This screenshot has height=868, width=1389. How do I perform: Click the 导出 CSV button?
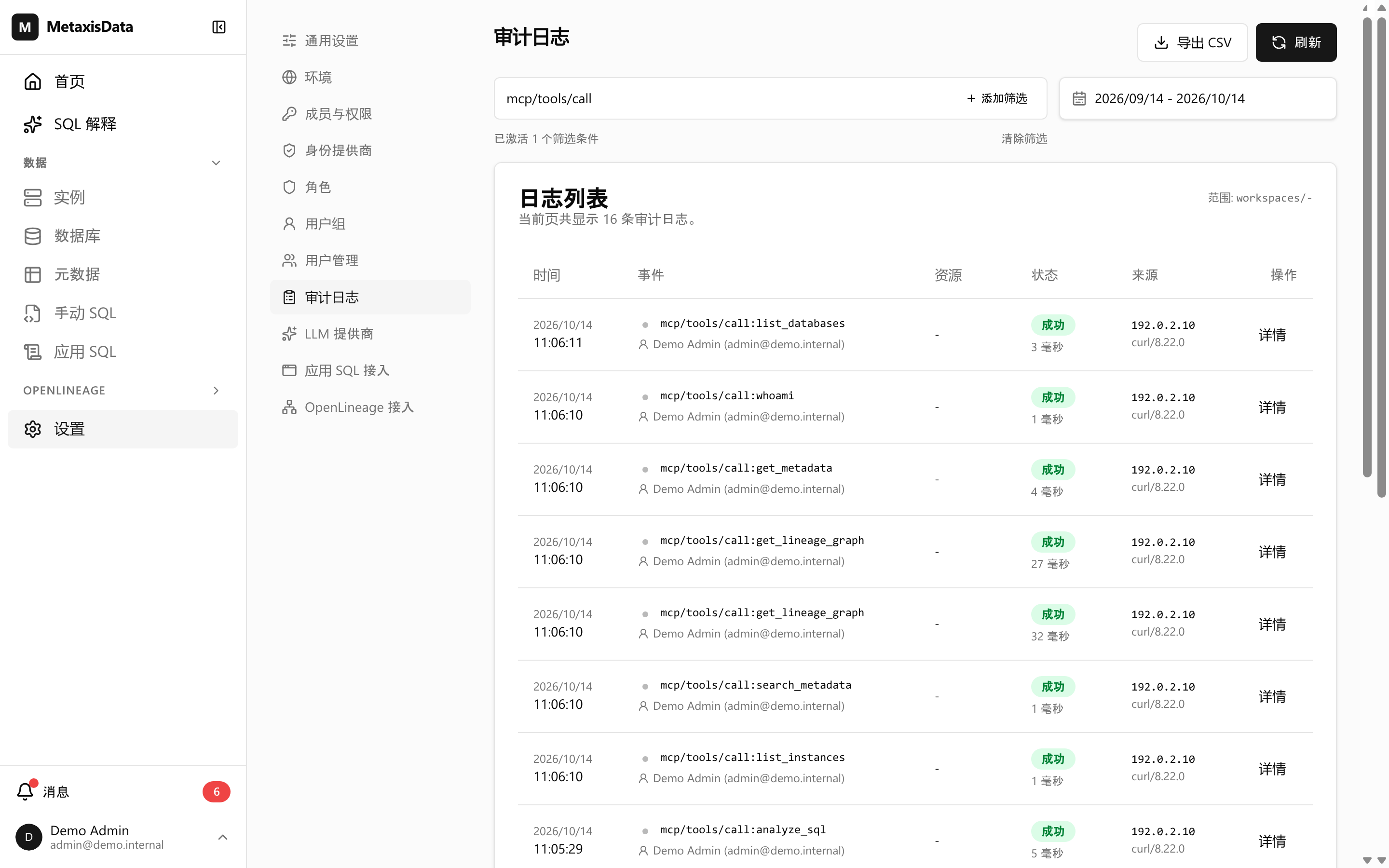(x=1192, y=42)
